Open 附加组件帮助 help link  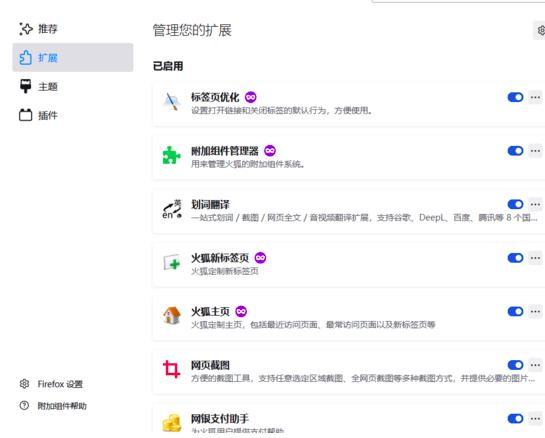(x=62, y=406)
